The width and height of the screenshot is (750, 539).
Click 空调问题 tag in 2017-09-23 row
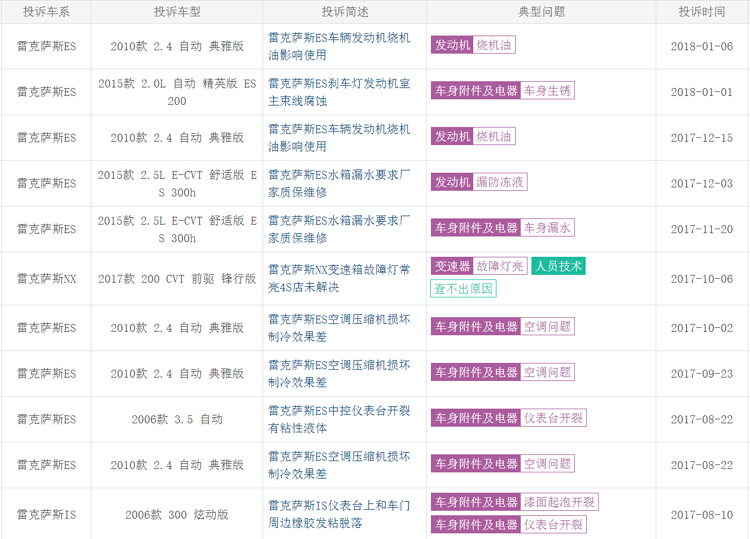547,372
